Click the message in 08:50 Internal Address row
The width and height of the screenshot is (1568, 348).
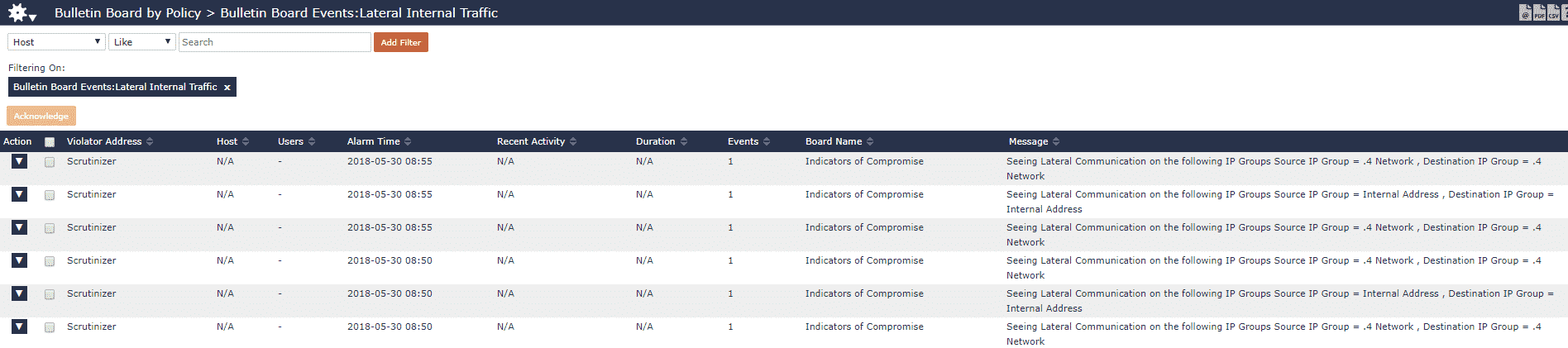(x=1280, y=301)
